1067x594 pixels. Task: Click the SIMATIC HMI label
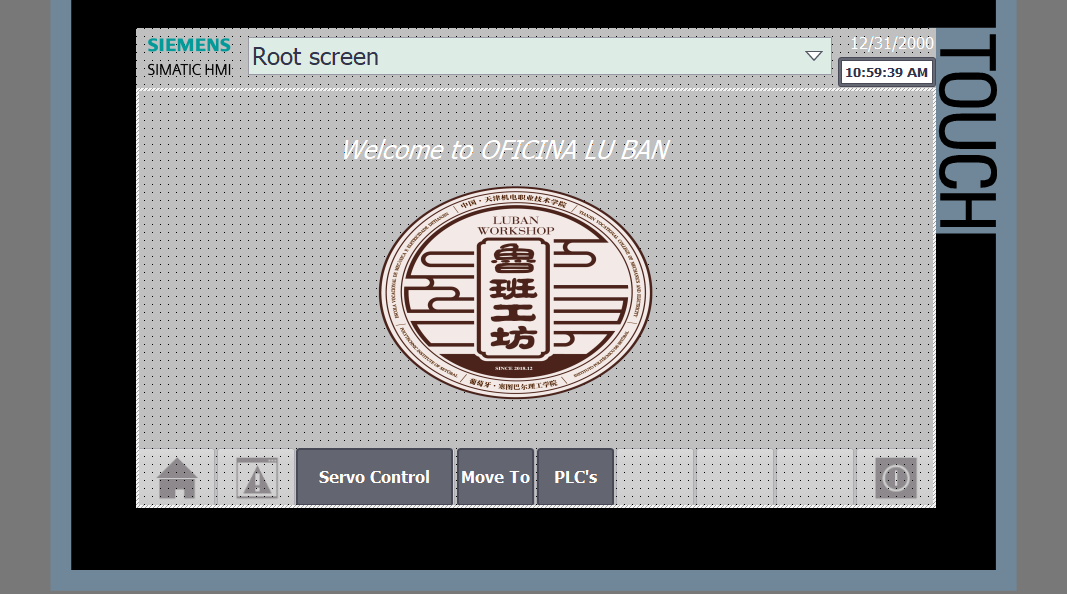pos(189,69)
